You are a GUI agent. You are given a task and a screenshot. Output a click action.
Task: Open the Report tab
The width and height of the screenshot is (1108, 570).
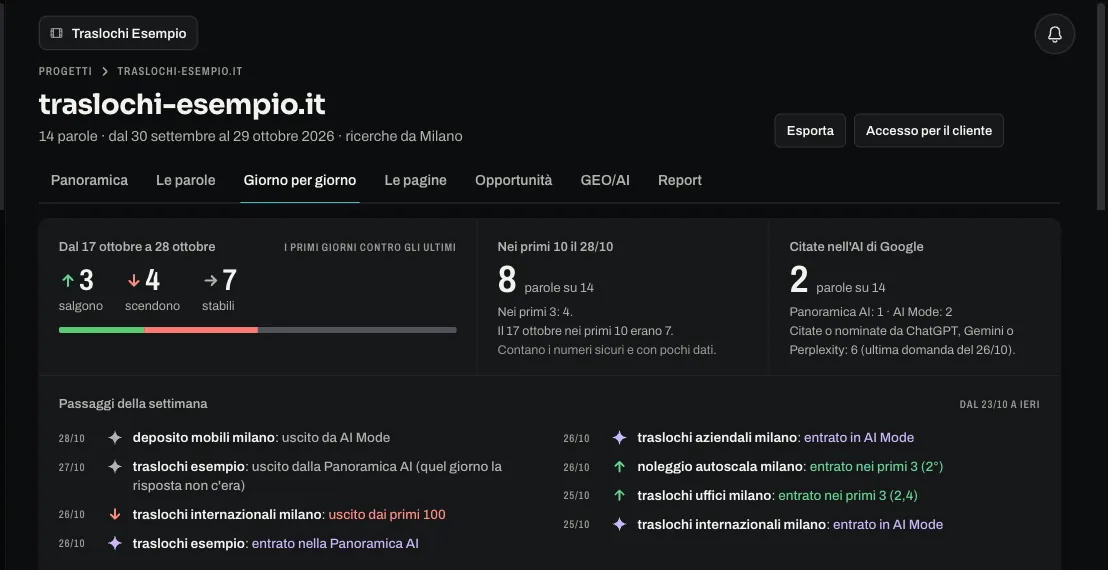point(680,180)
